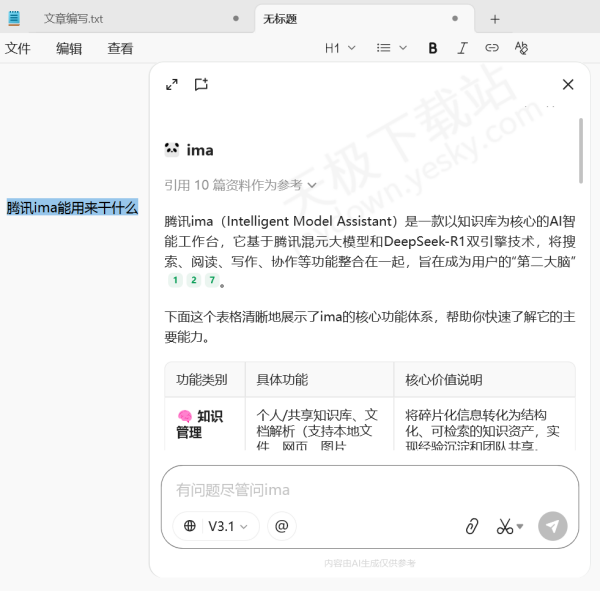Screen dimensions: 600x591
Task: Expand the 引用 10 篇资料 references list
Action: [240, 185]
